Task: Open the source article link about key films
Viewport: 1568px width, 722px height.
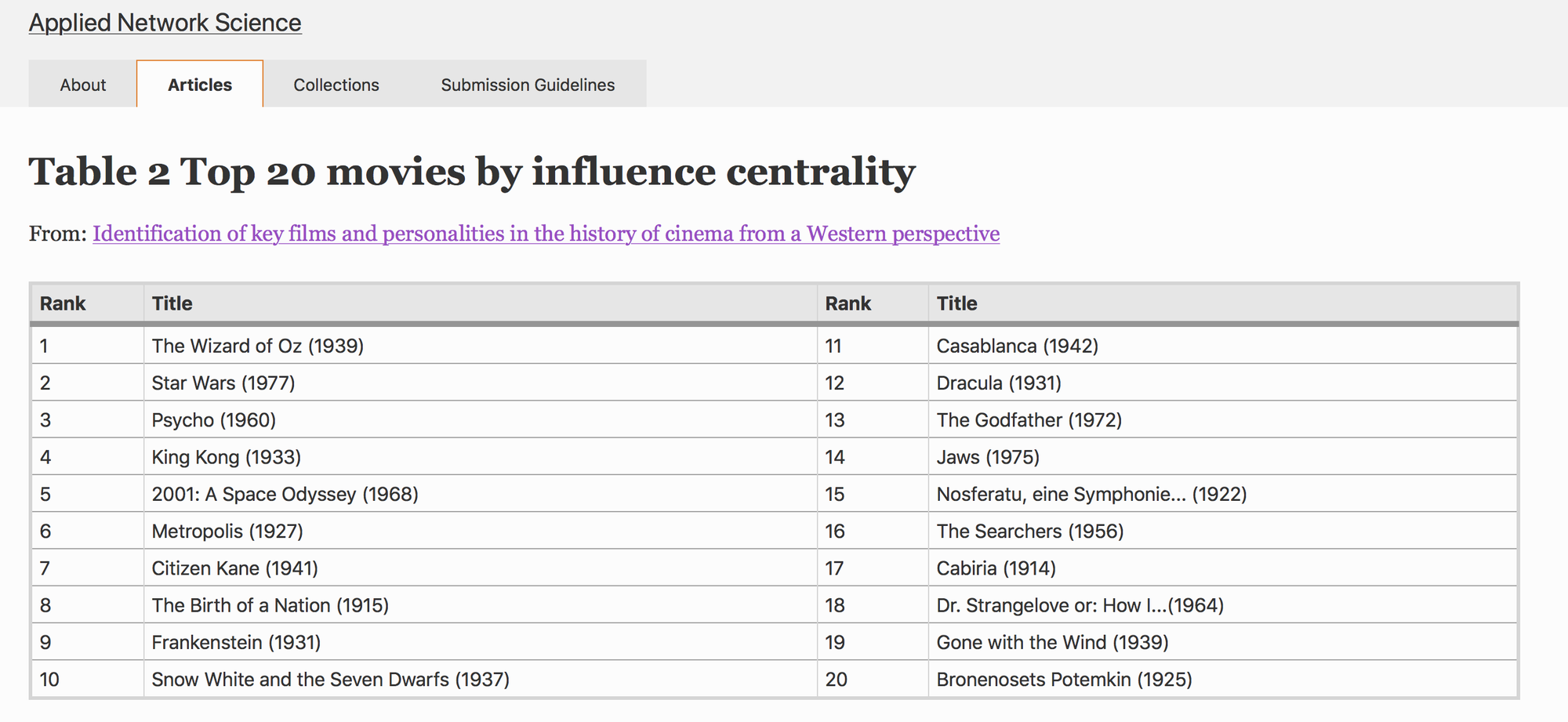Action: tap(546, 234)
